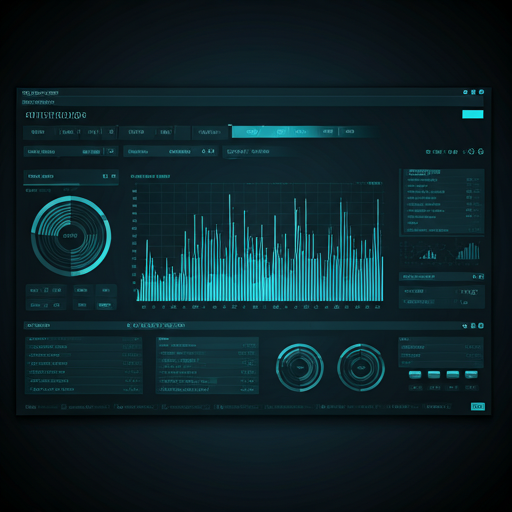The image size is (512, 512).
Task: Click the second icon in the donut panel header
Action: [x=113, y=176]
